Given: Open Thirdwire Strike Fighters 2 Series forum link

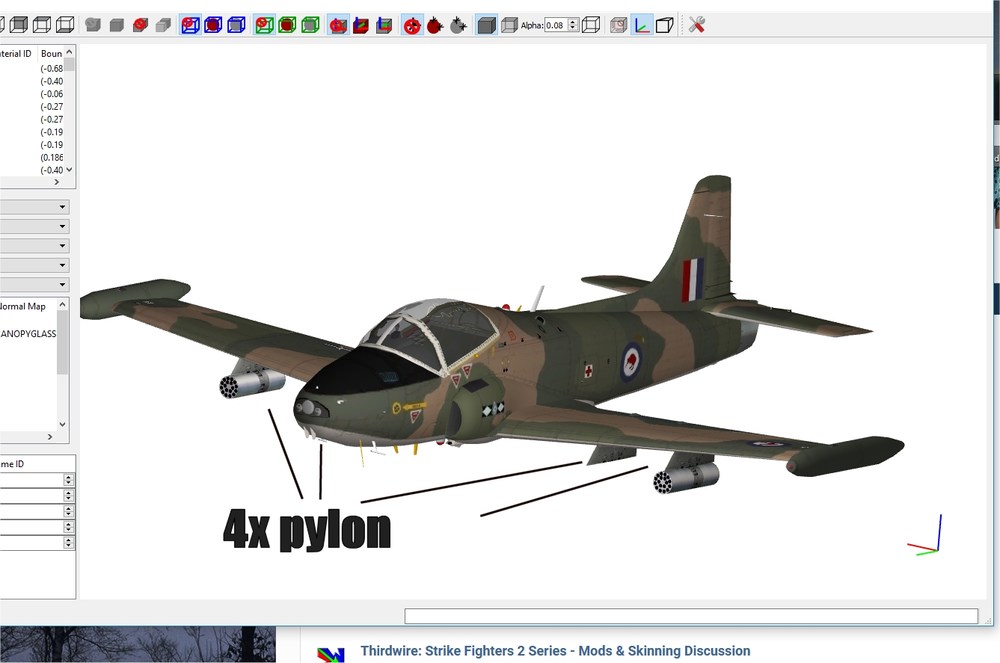Looking at the screenshot, I should coord(555,651).
